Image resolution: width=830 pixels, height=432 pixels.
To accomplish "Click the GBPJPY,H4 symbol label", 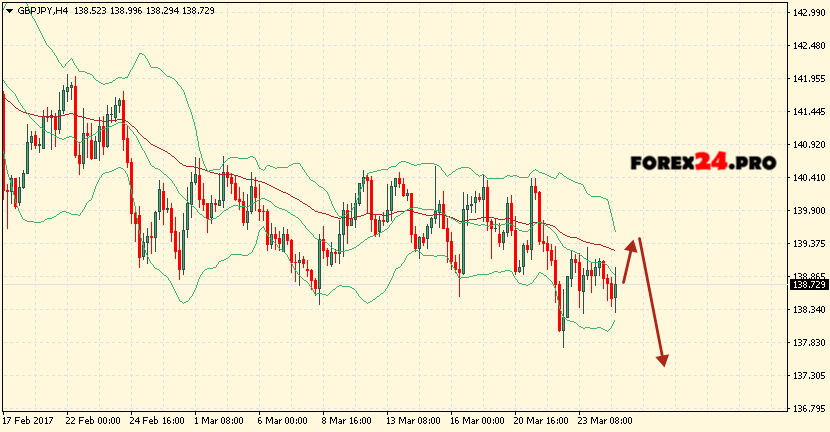I will [43, 8].
